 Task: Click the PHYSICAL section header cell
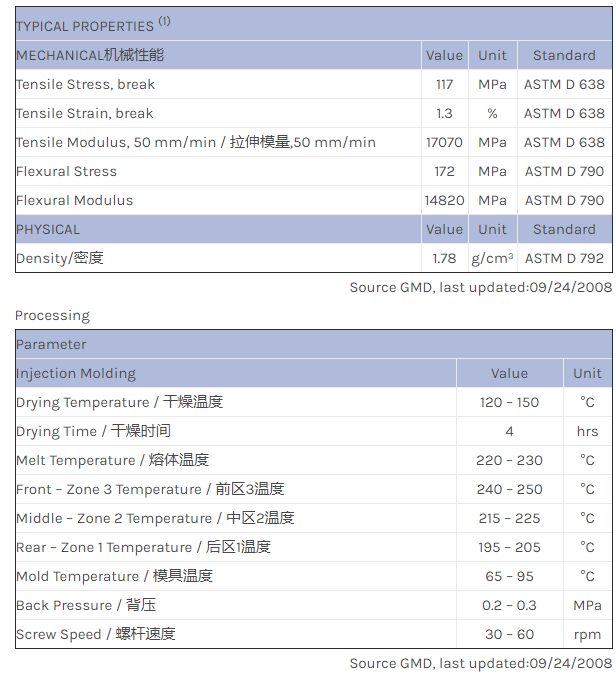[48, 230]
